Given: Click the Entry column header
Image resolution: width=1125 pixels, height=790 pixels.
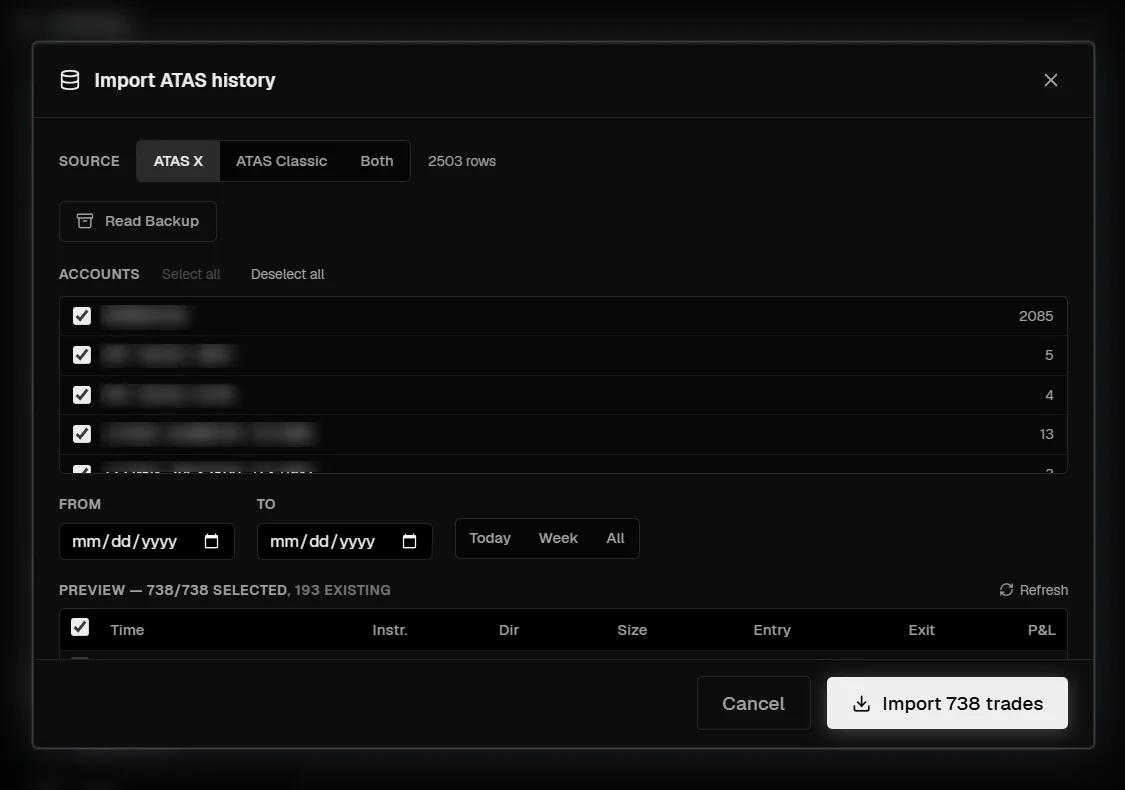Looking at the screenshot, I should click(x=772, y=630).
